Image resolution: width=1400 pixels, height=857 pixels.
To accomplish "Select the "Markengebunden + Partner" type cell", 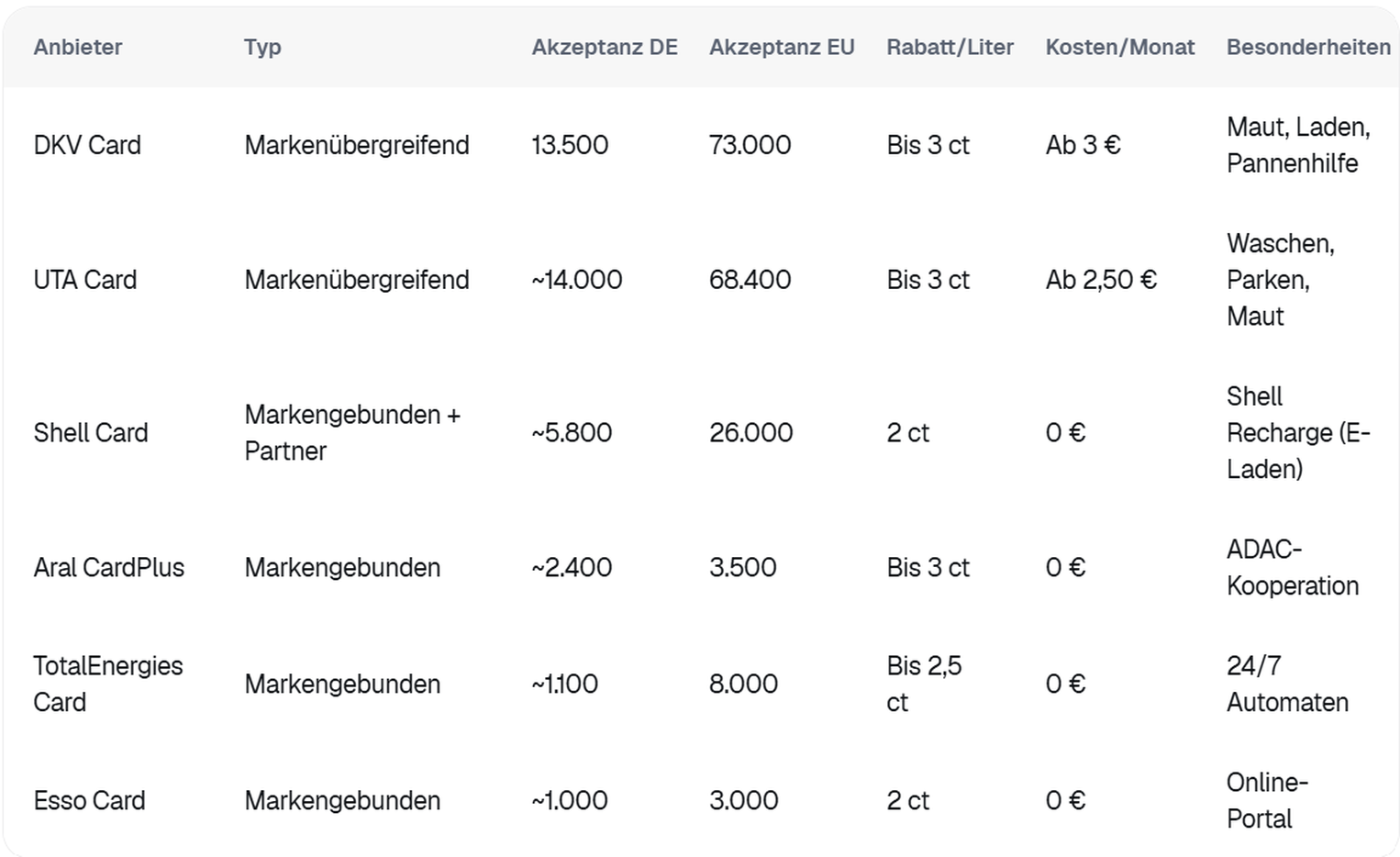I will coord(352,433).
